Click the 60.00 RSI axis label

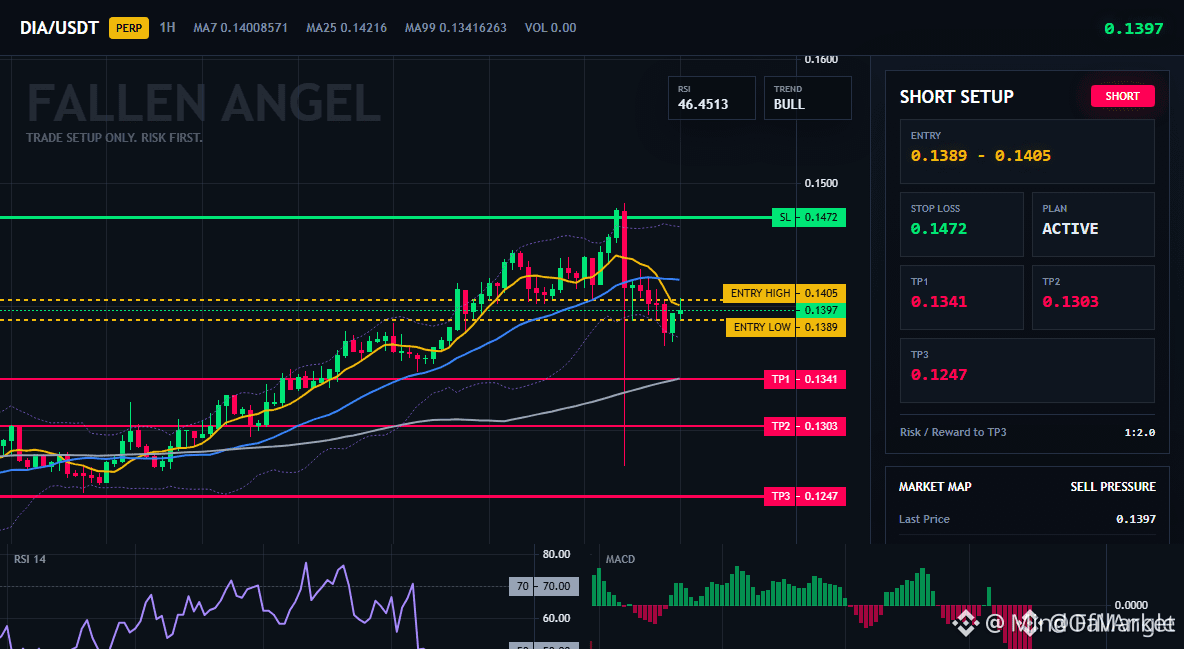pyautogui.click(x=557, y=618)
